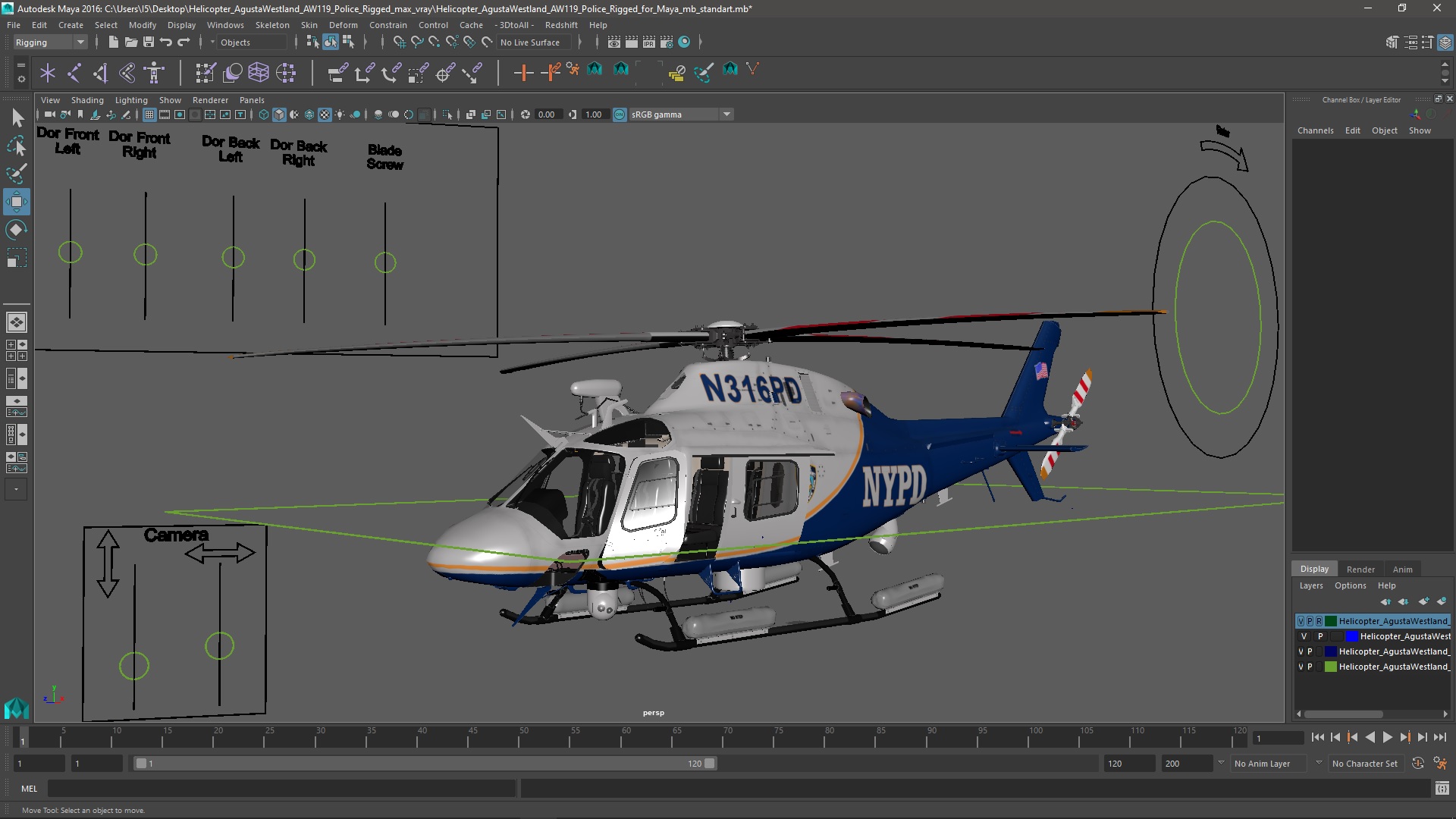Click the Undo arrow icon
The width and height of the screenshot is (1456, 819).
166,42
